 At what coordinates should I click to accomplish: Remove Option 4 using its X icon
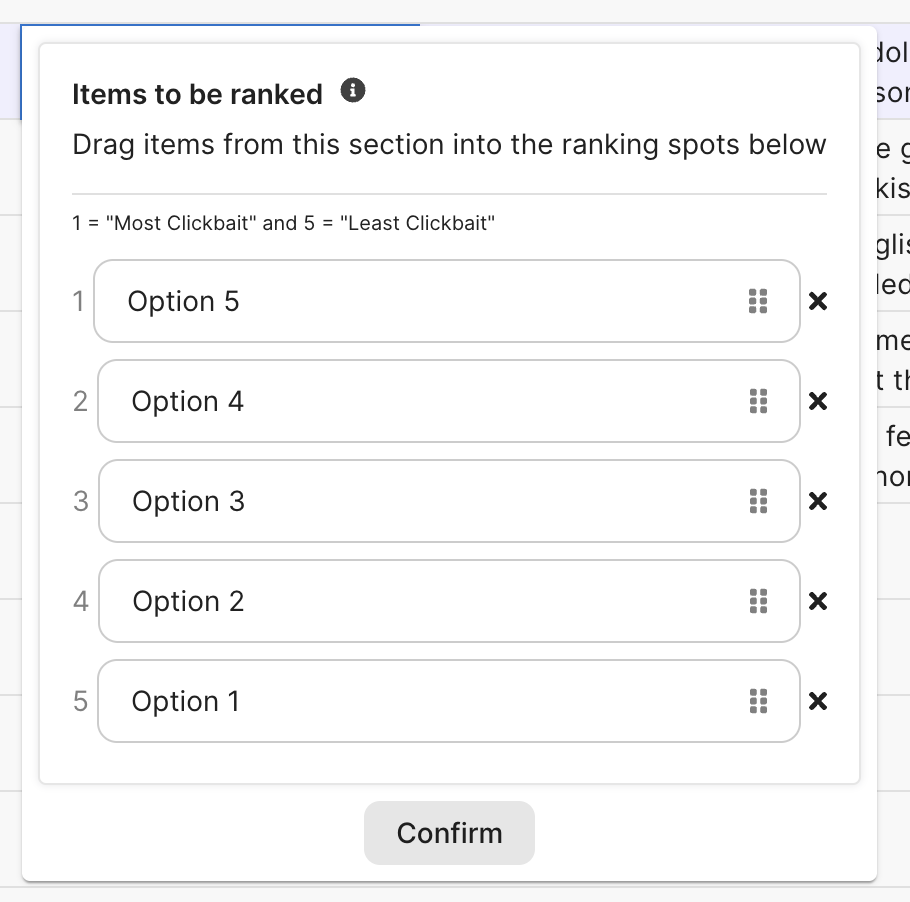(x=817, y=401)
